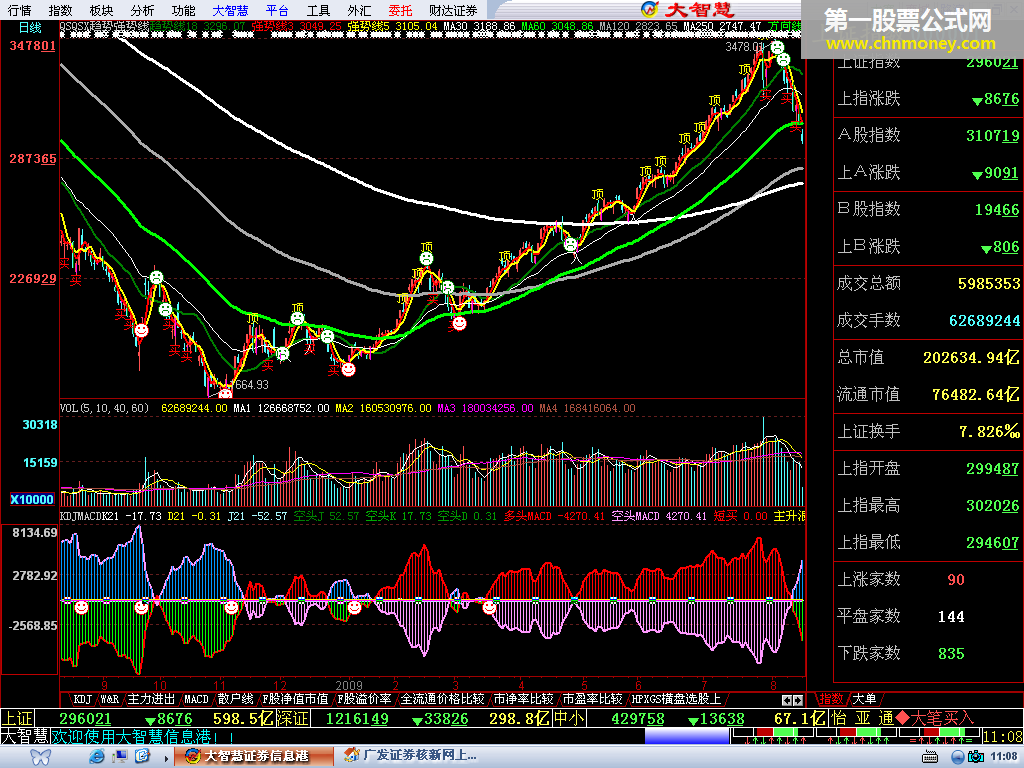The height and width of the screenshot is (768, 1024).
Task: Click the 成交手数 value 62689244
Action: pos(984,321)
